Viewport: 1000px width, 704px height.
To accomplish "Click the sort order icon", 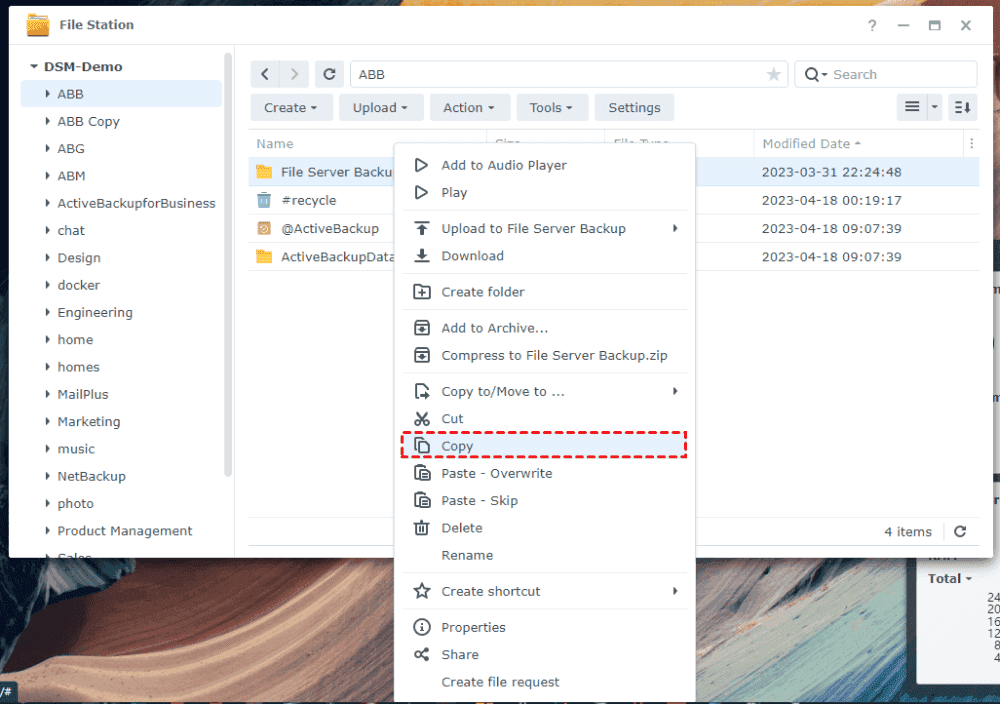I will [962, 107].
